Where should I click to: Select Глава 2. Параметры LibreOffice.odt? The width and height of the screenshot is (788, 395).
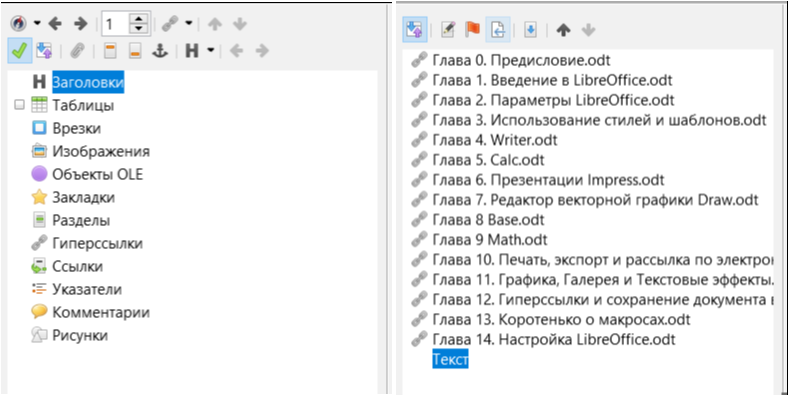click(x=553, y=100)
